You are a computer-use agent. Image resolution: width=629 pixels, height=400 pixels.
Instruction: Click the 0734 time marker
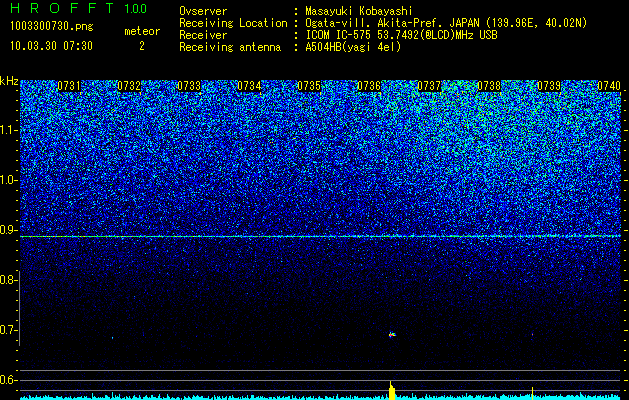pos(249,86)
